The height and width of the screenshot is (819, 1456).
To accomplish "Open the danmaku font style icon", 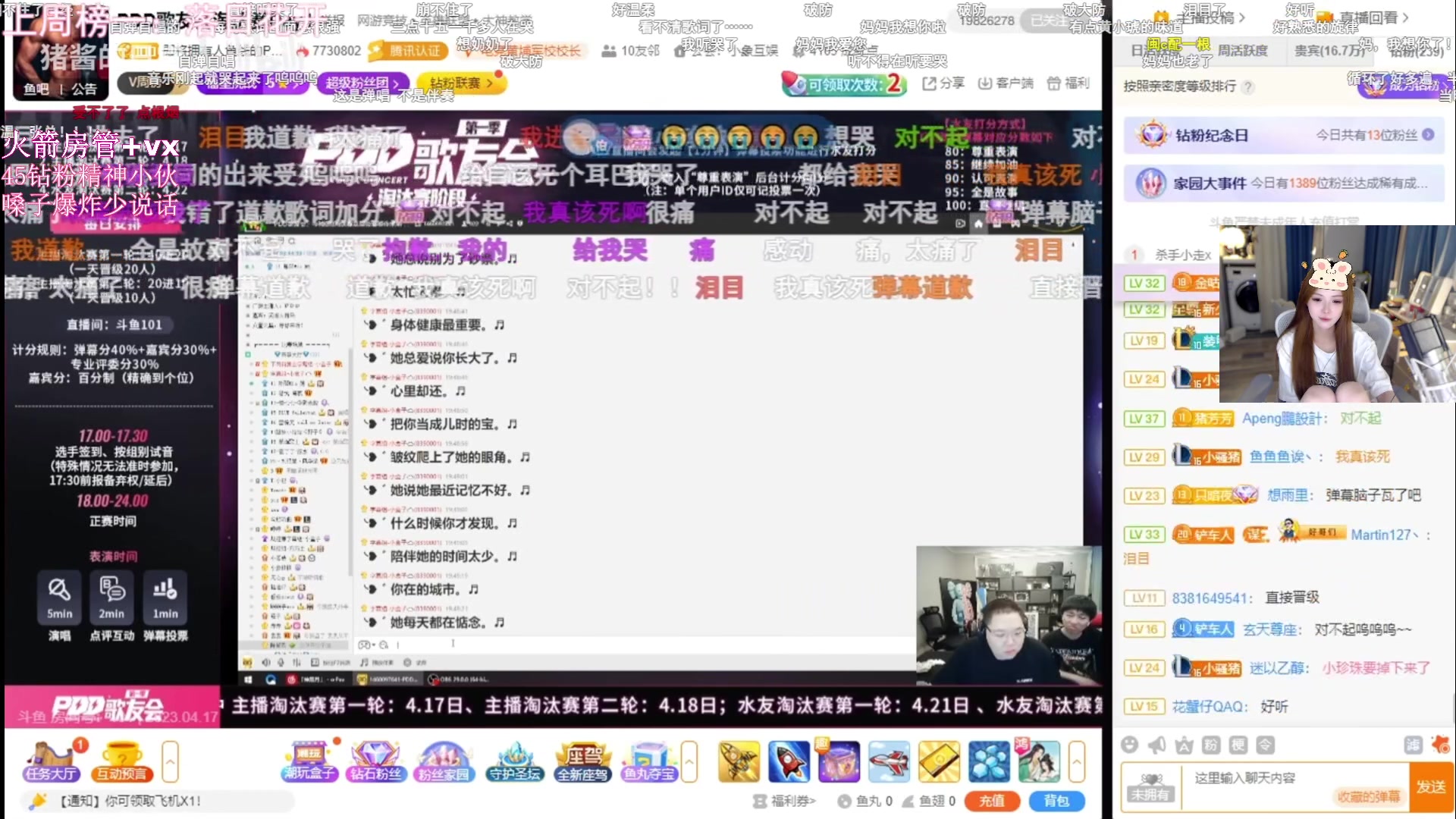I will pos(1184,745).
